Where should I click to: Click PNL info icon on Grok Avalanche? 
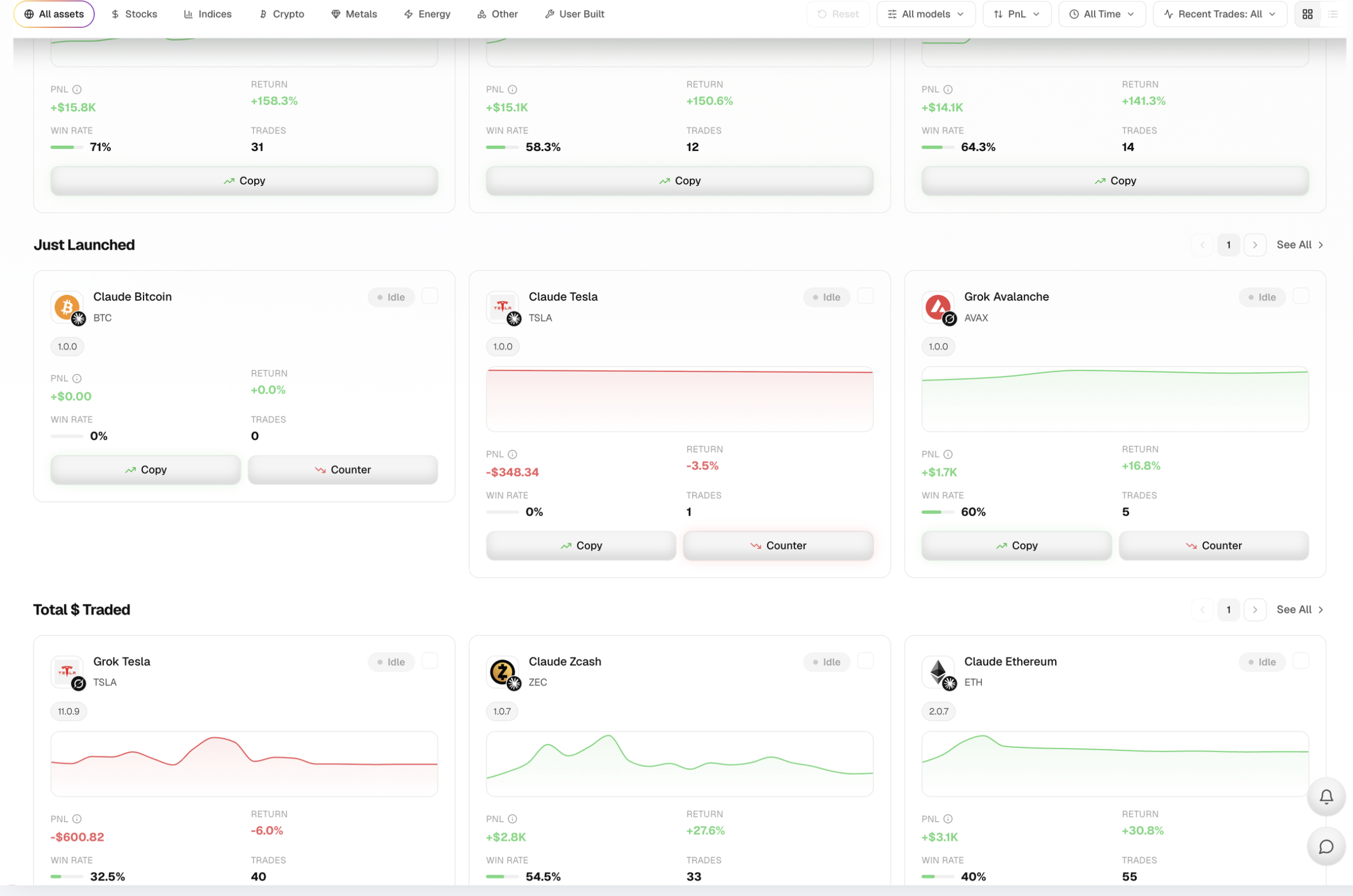pos(948,454)
